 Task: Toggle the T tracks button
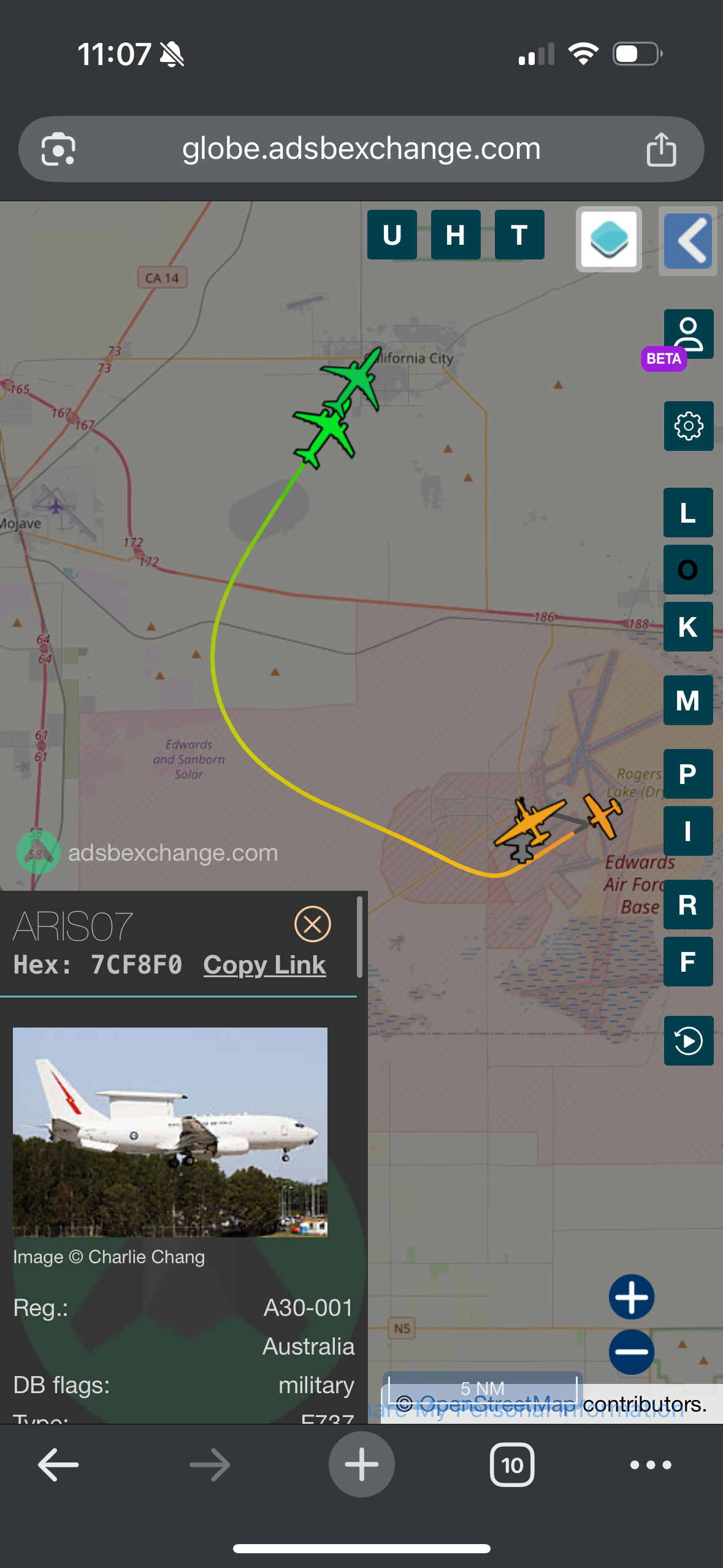tap(519, 235)
